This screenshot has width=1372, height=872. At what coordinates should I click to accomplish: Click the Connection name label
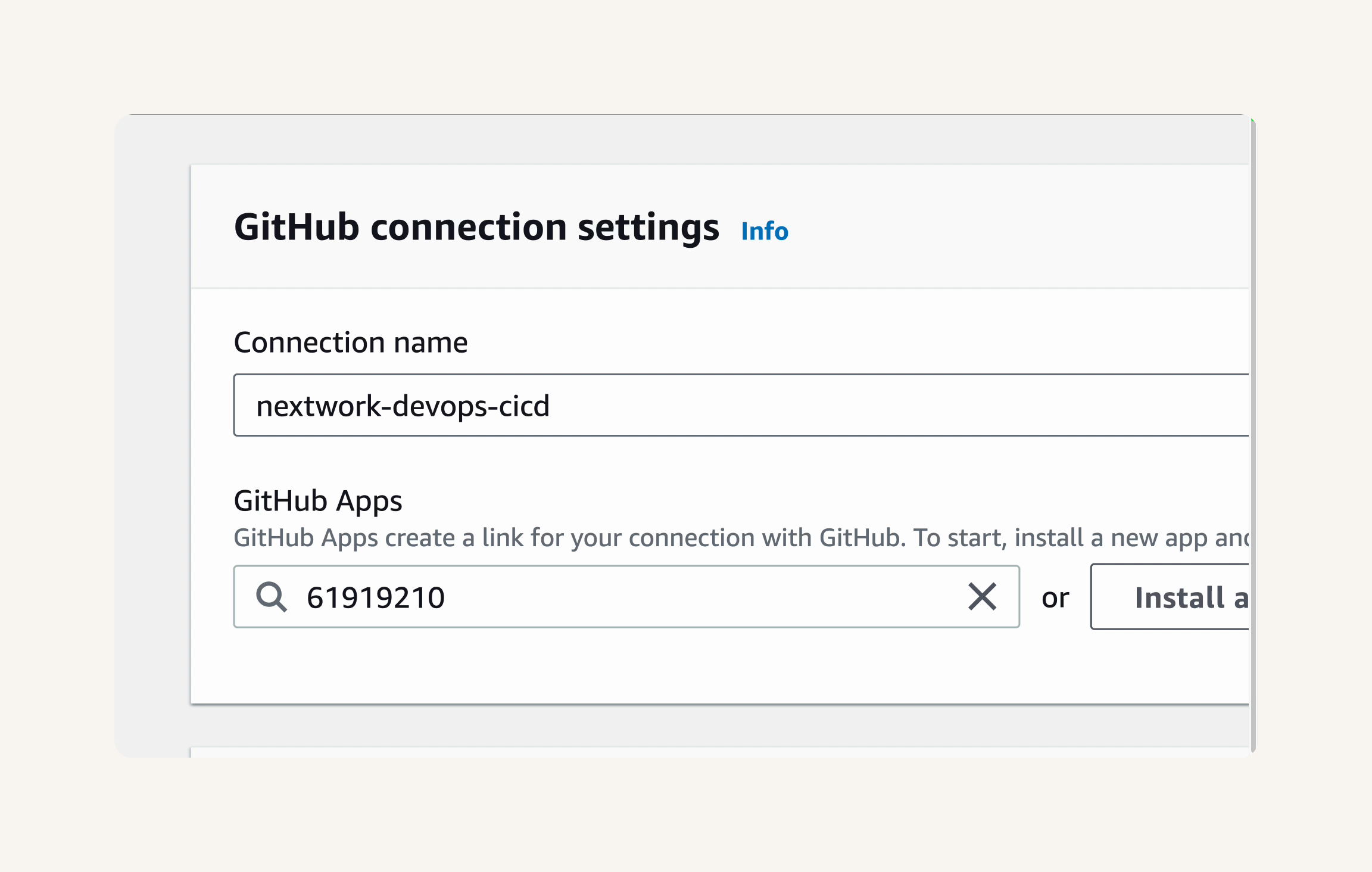click(351, 342)
